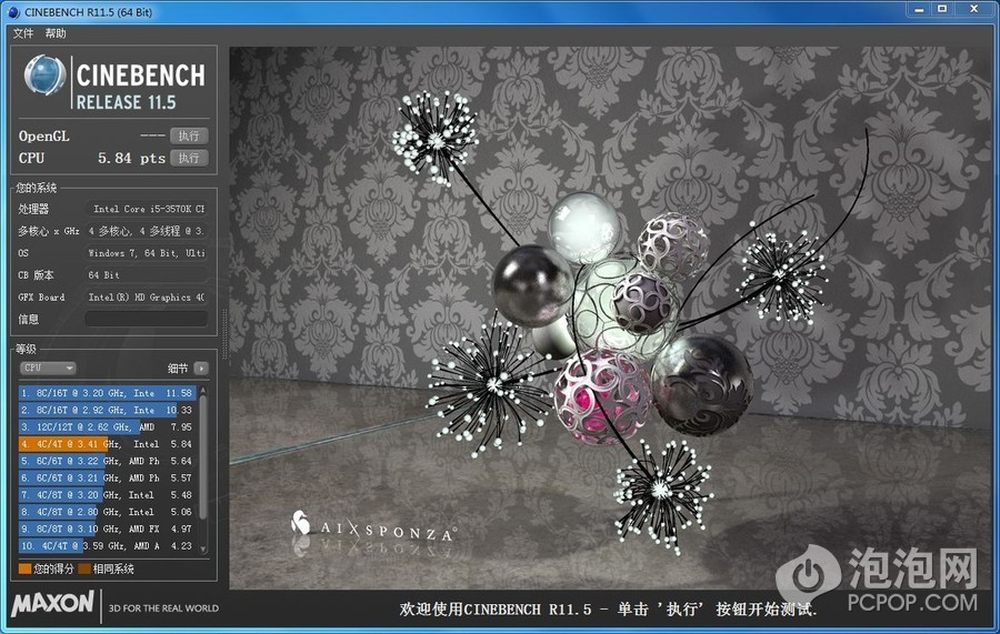This screenshot has width=1000, height=634.
Task: Select ranking row 2. 8C/16T @ 2.92 GHz
Action: coord(107,410)
